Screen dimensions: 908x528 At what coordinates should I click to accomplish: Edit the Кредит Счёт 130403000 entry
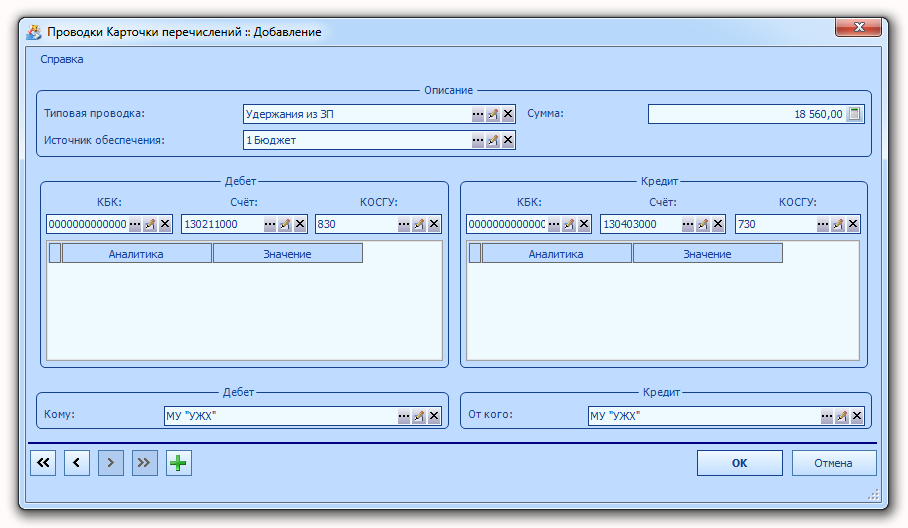pyautogui.click(x=703, y=224)
